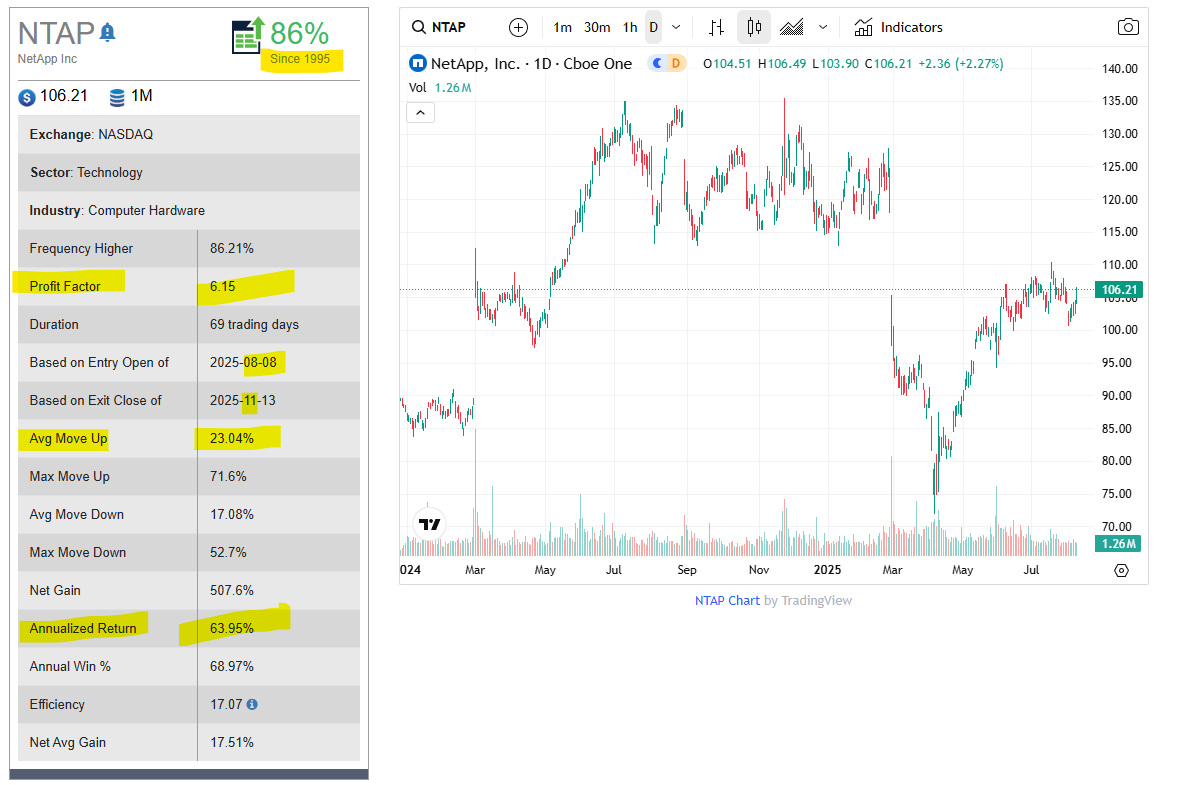Click the TradingView text below the chart
The image size is (1177, 785).
[817, 600]
